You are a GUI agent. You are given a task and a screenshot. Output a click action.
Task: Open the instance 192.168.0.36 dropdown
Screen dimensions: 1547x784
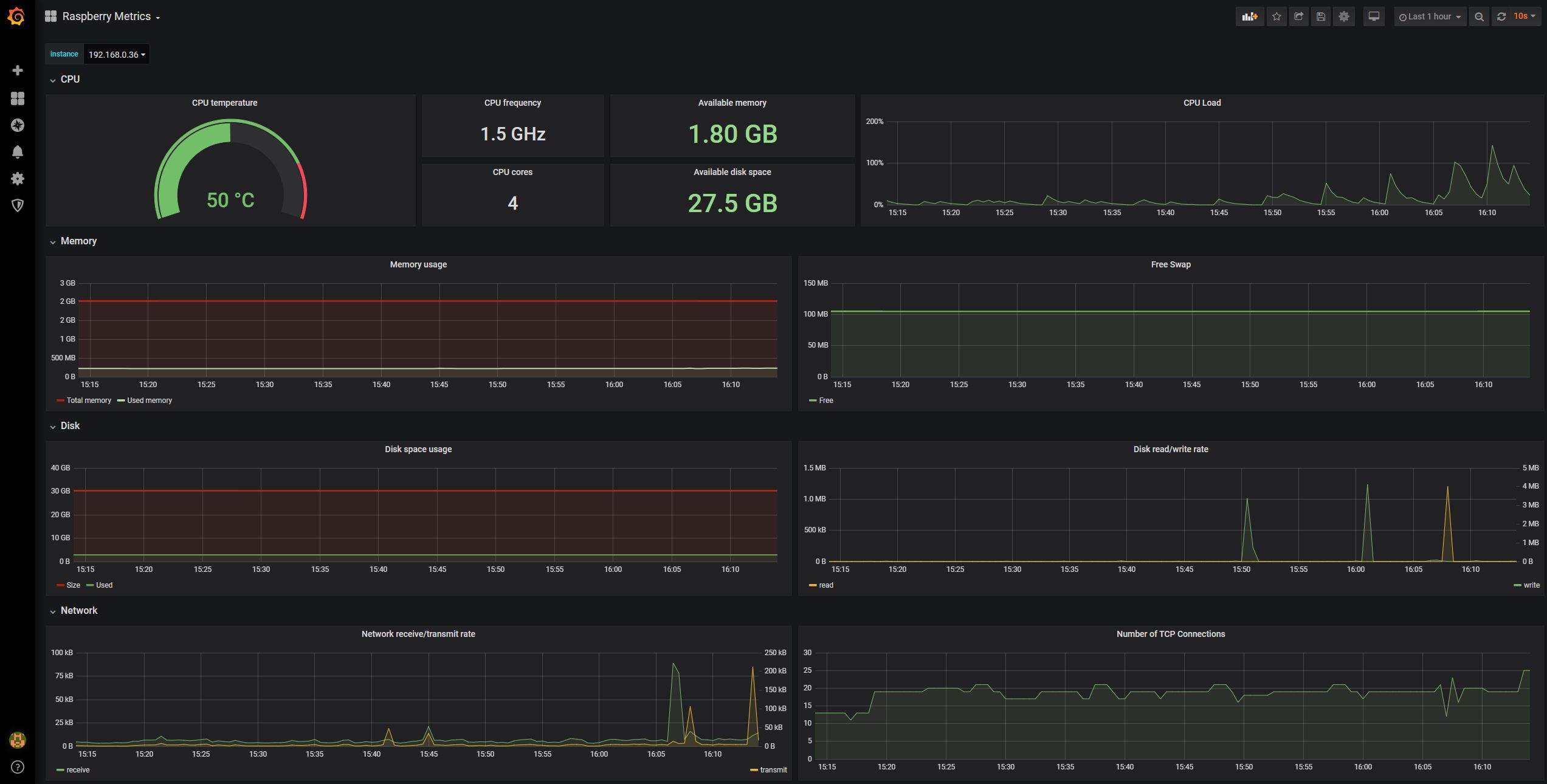pyautogui.click(x=117, y=55)
